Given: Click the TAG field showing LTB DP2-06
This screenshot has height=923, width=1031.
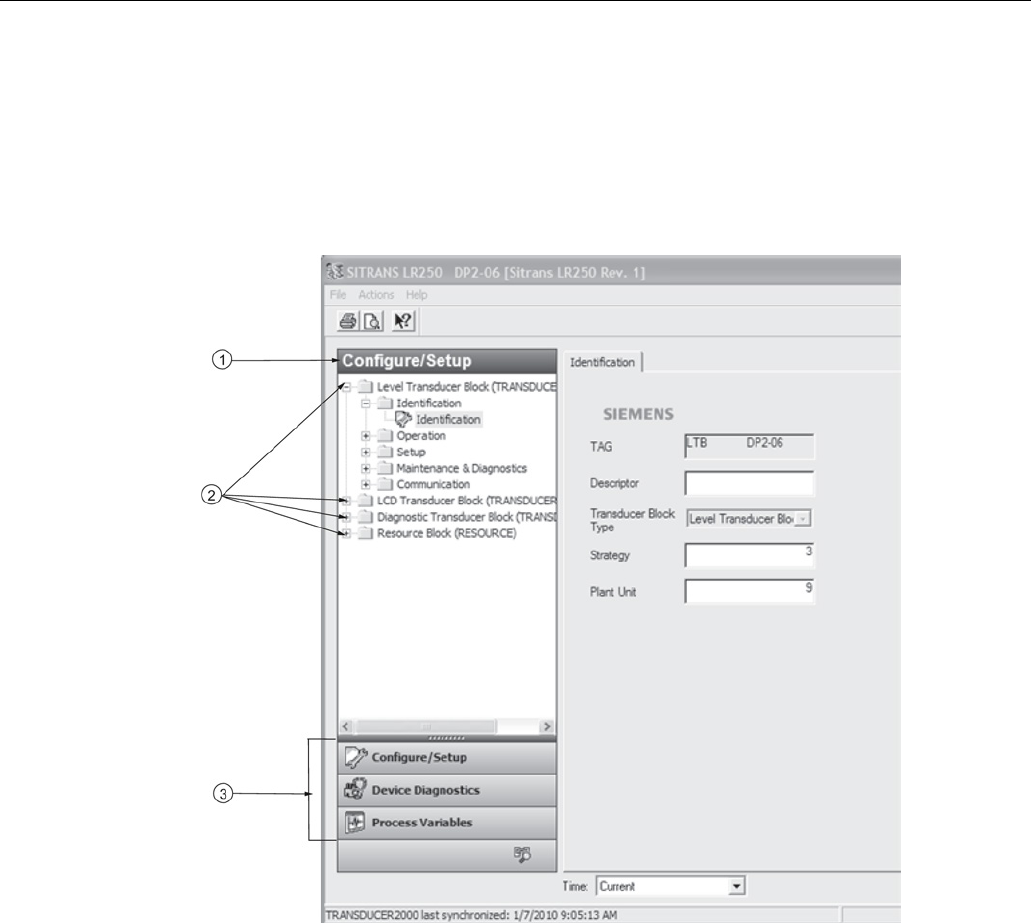Looking at the screenshot, I should 749,446.
